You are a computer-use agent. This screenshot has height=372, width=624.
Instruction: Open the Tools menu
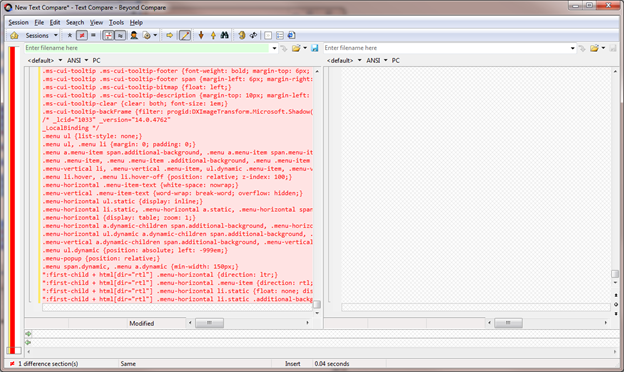point(116,22)
